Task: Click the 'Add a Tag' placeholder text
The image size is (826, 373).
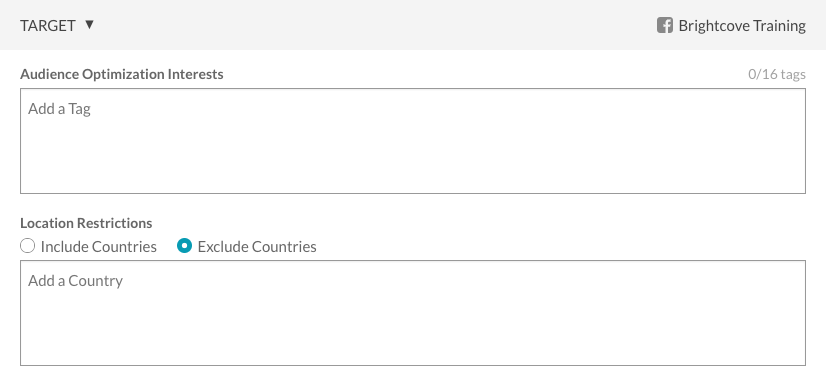Action: coord(59,109)
